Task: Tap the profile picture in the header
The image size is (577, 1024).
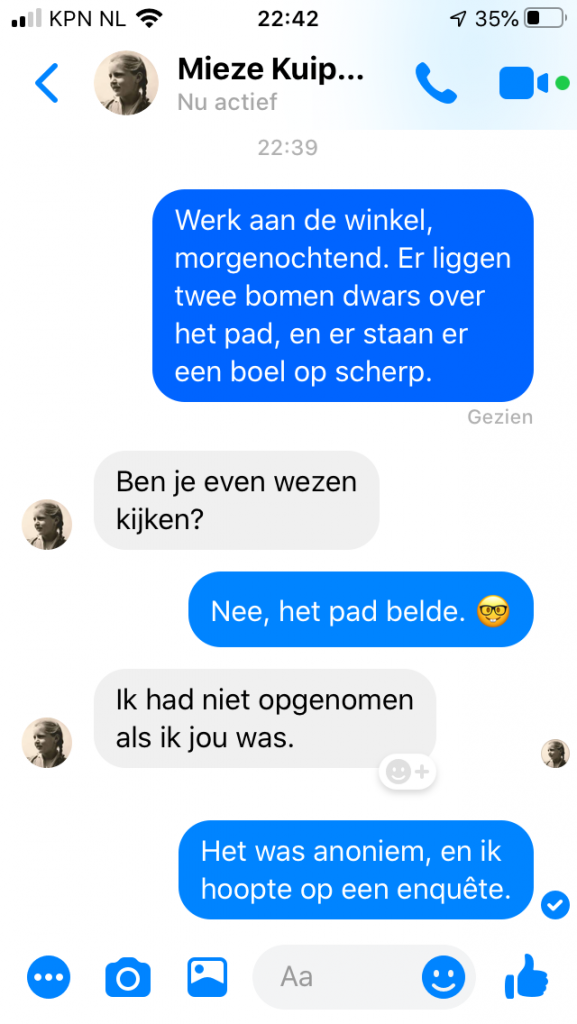Action: 127,83
